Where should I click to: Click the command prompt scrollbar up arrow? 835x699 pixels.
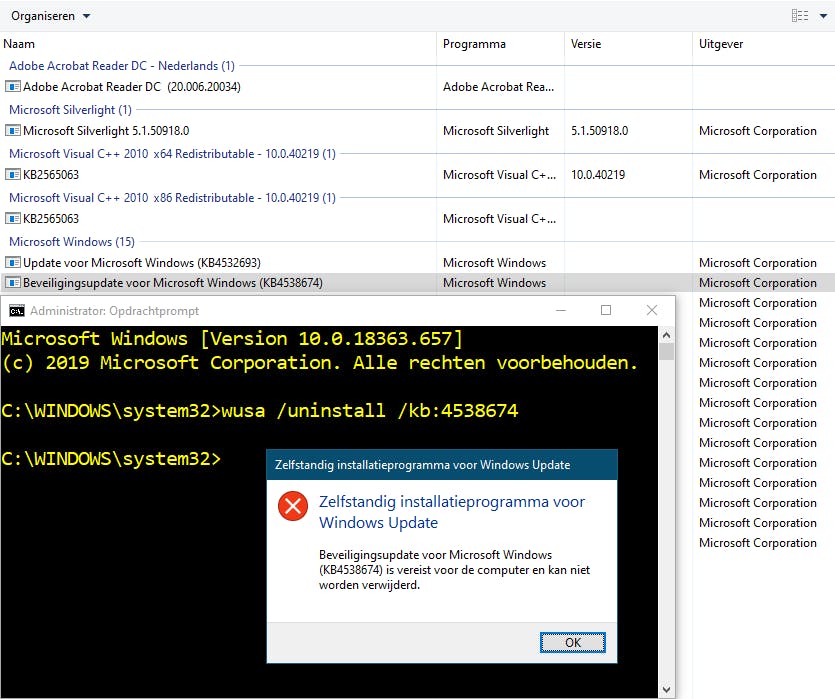pyautogui.click(x=666, y=335)
